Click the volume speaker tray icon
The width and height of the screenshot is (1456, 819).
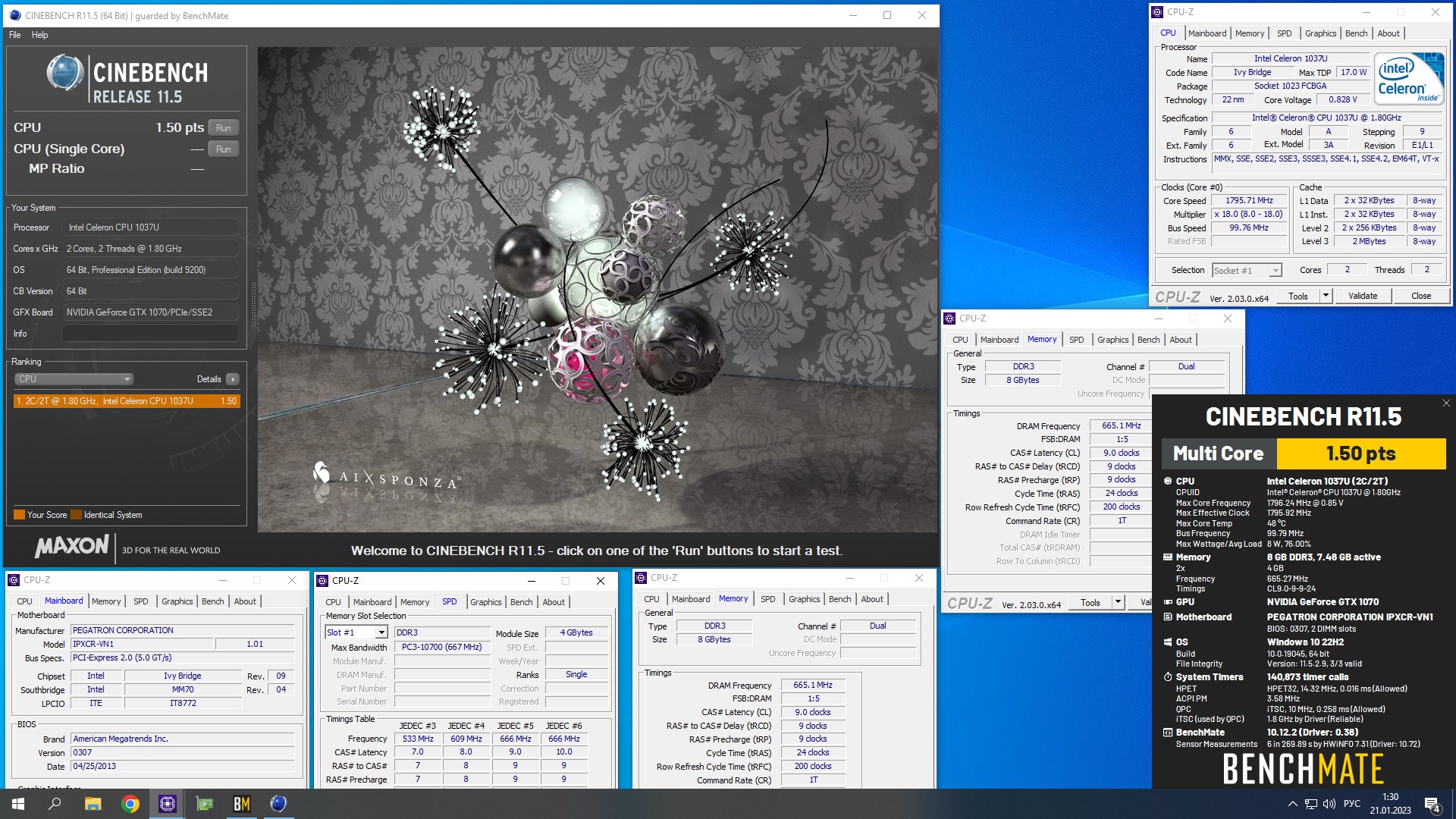click(x=1329, y=804)
